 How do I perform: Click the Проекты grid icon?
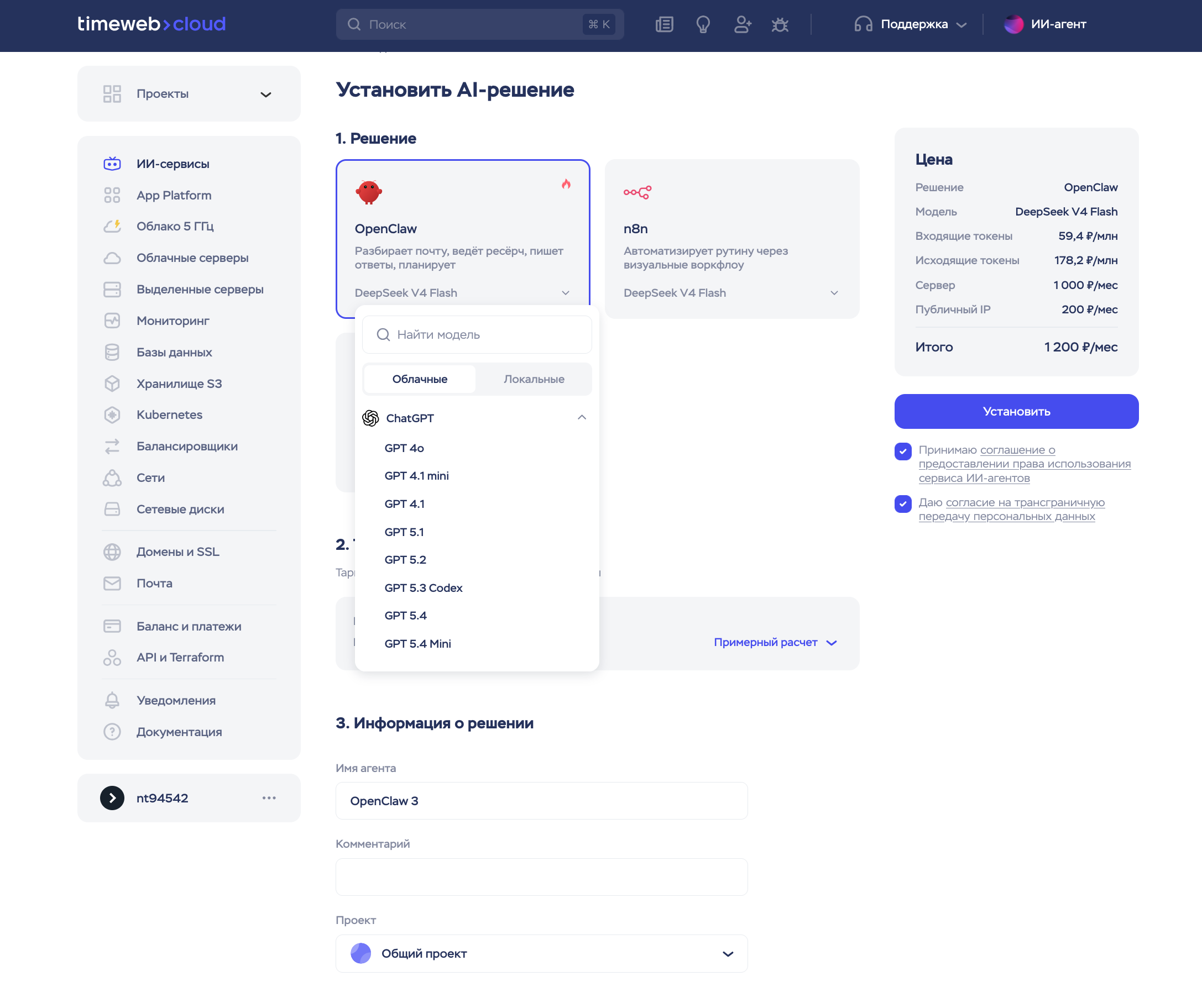coord(112,94)
